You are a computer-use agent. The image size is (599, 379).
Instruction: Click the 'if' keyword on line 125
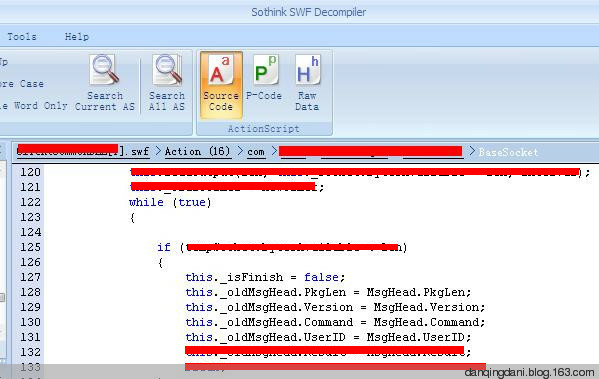coord(164,247)
